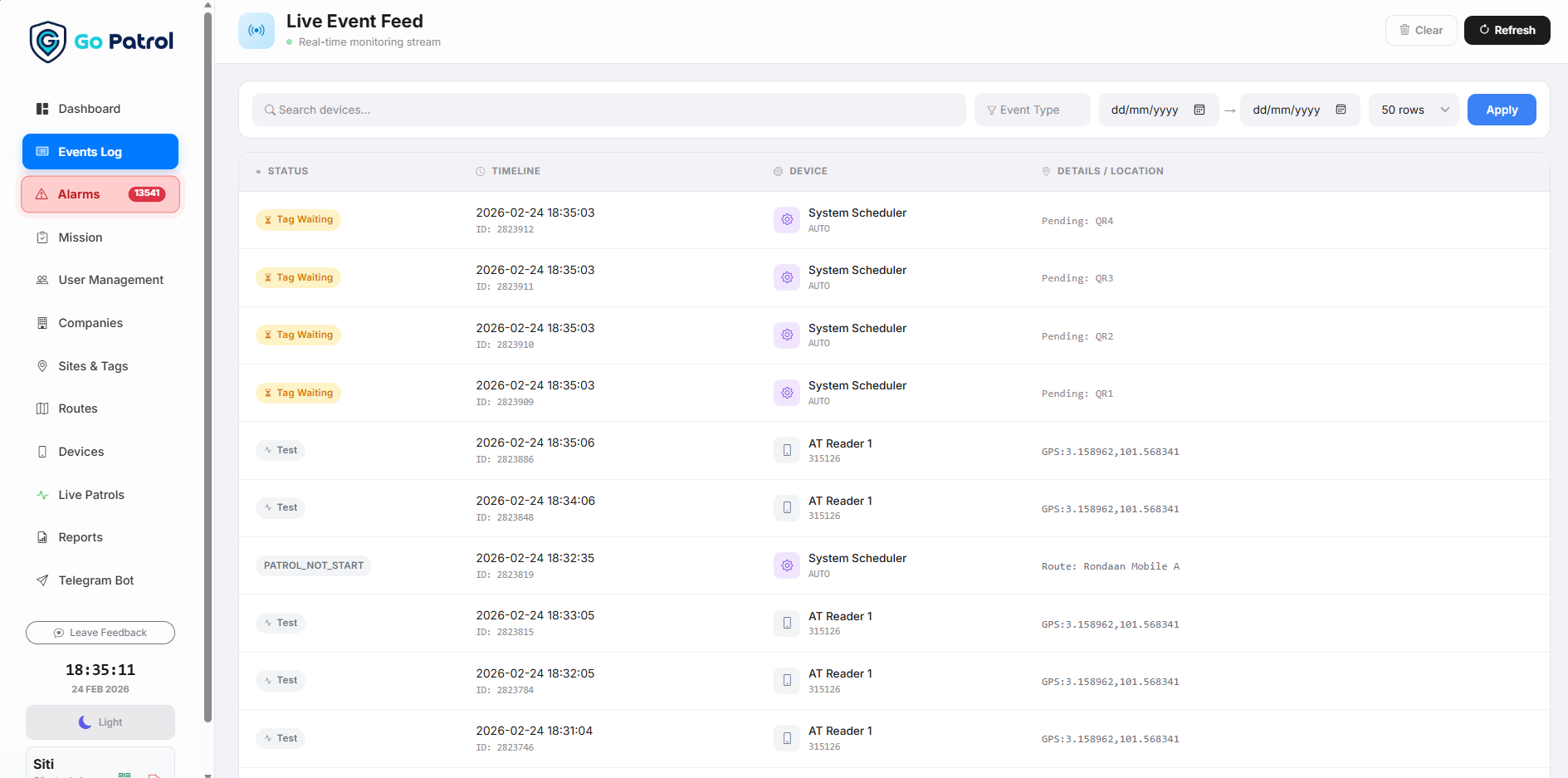
Task: Open the start date calendar picker
Action: (1199, 109)
